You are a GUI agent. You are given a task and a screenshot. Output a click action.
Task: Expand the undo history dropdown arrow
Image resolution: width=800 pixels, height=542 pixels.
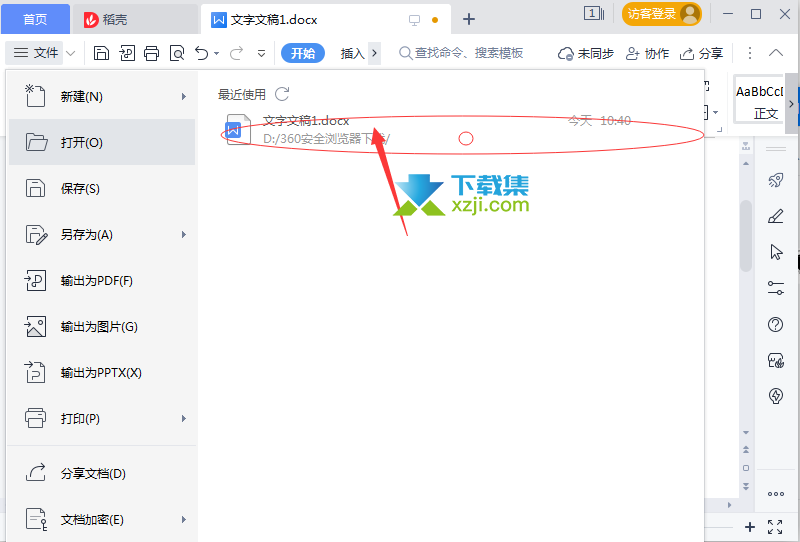coord(216,54)
